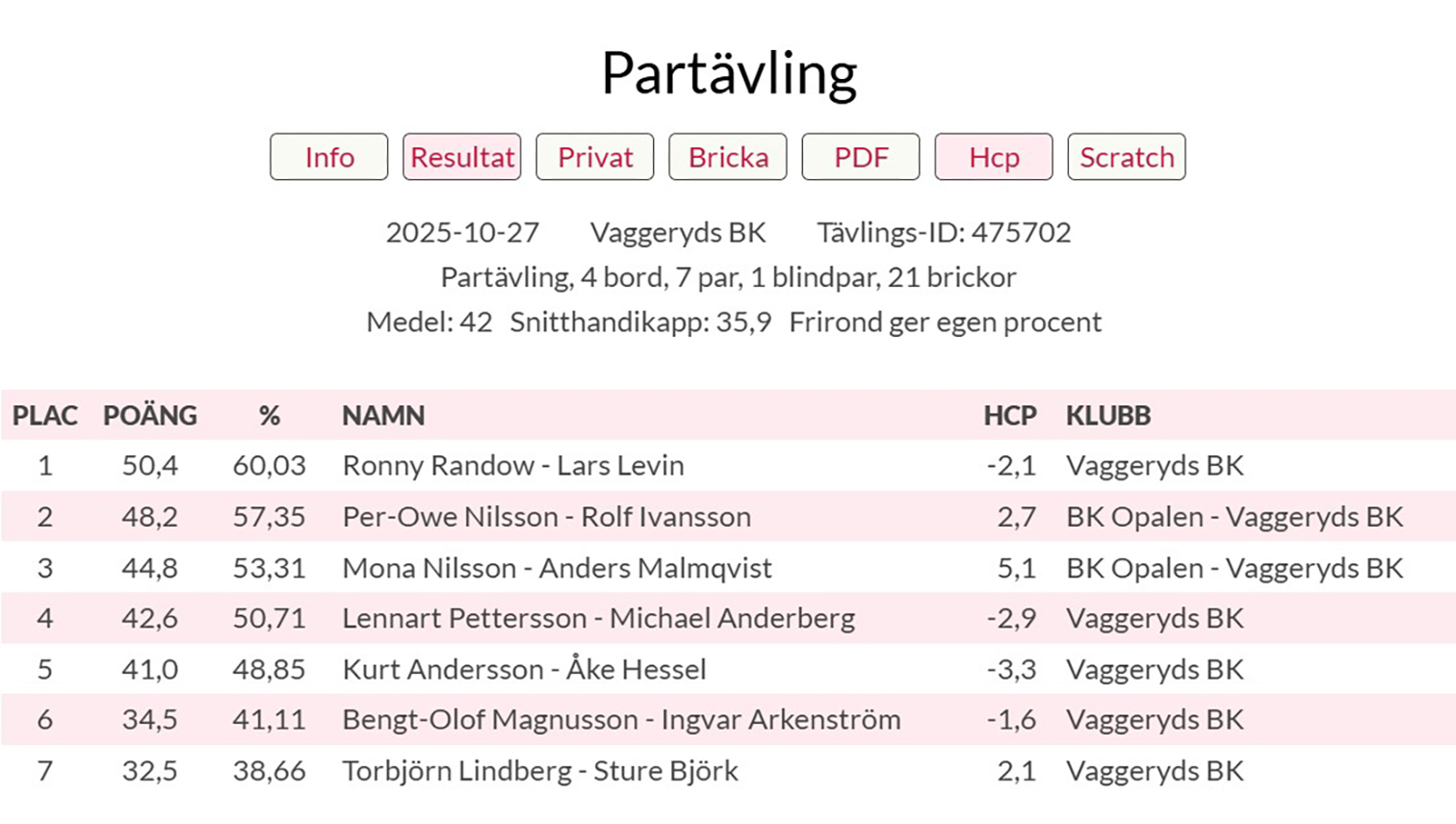The width and height of the screenshot is (1456, 824).
Task: Show the Bricka board view
Action: coord(728,157)
